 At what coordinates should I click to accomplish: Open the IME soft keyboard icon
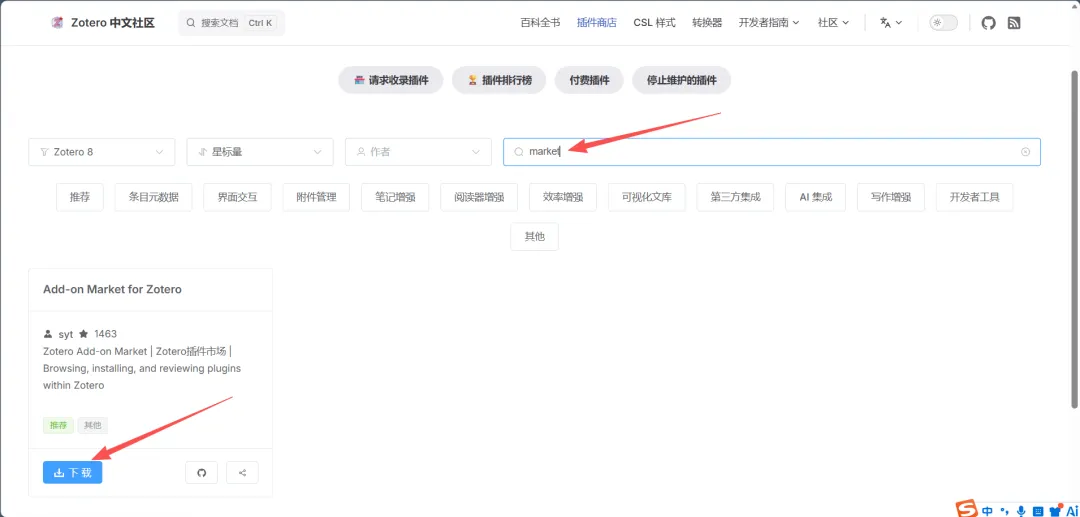pyautogui.click(x=1037, y=511)
